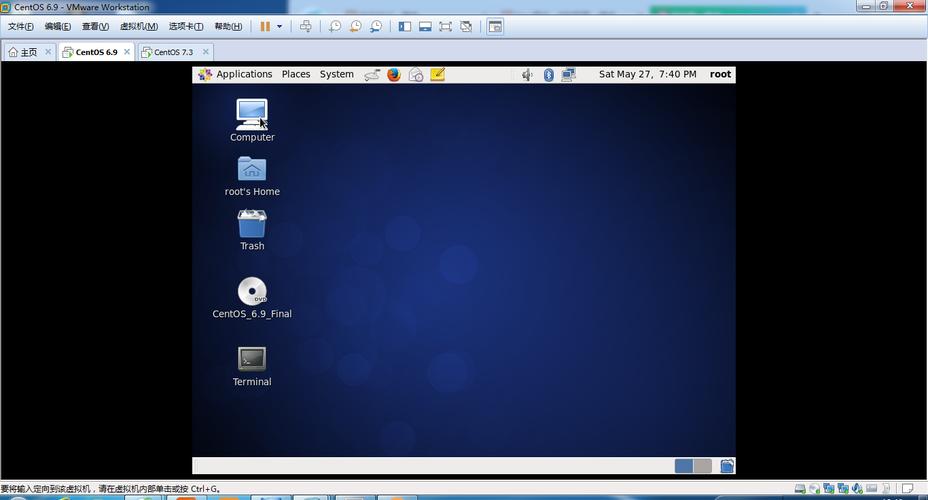This screenshot has height=500, width=928.
Task: Click the Send Ctrl+Alt+Del toolbar icon
Action: pyautogui.click(x=305, y=27)
